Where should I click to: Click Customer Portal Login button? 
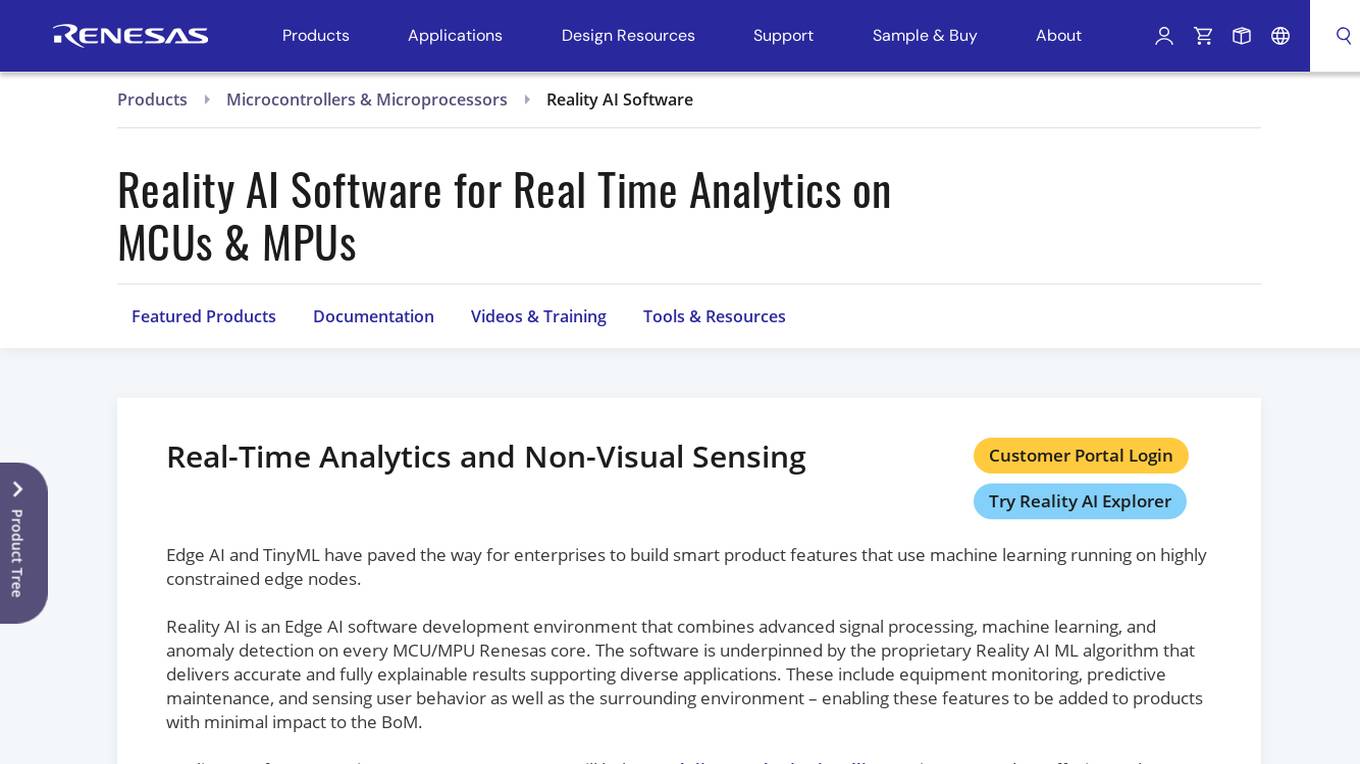tap(1081, 456)
